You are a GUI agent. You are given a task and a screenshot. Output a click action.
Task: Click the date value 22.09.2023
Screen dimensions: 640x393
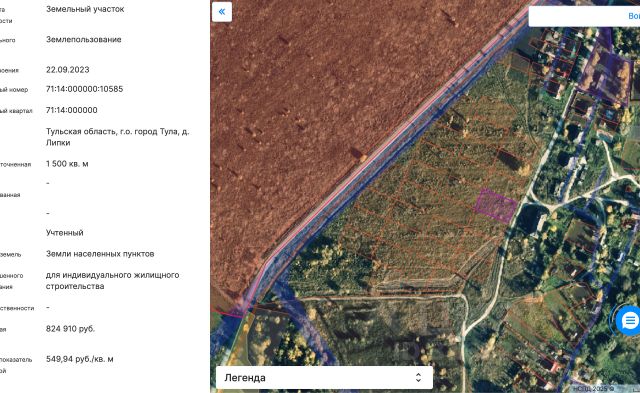pos(68,70)
